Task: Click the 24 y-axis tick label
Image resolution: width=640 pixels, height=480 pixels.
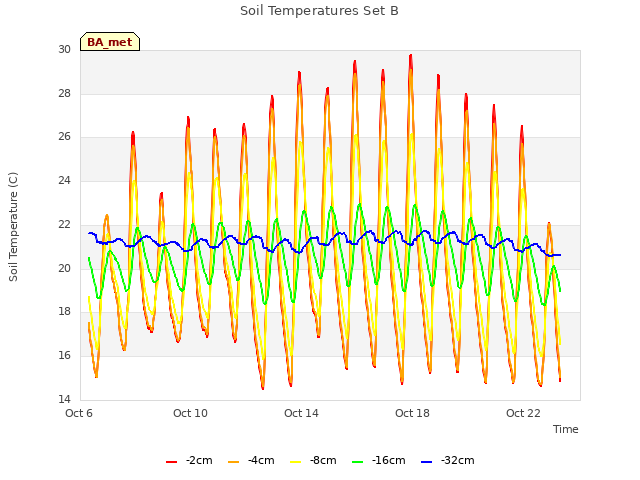Action: coord(64,180)
